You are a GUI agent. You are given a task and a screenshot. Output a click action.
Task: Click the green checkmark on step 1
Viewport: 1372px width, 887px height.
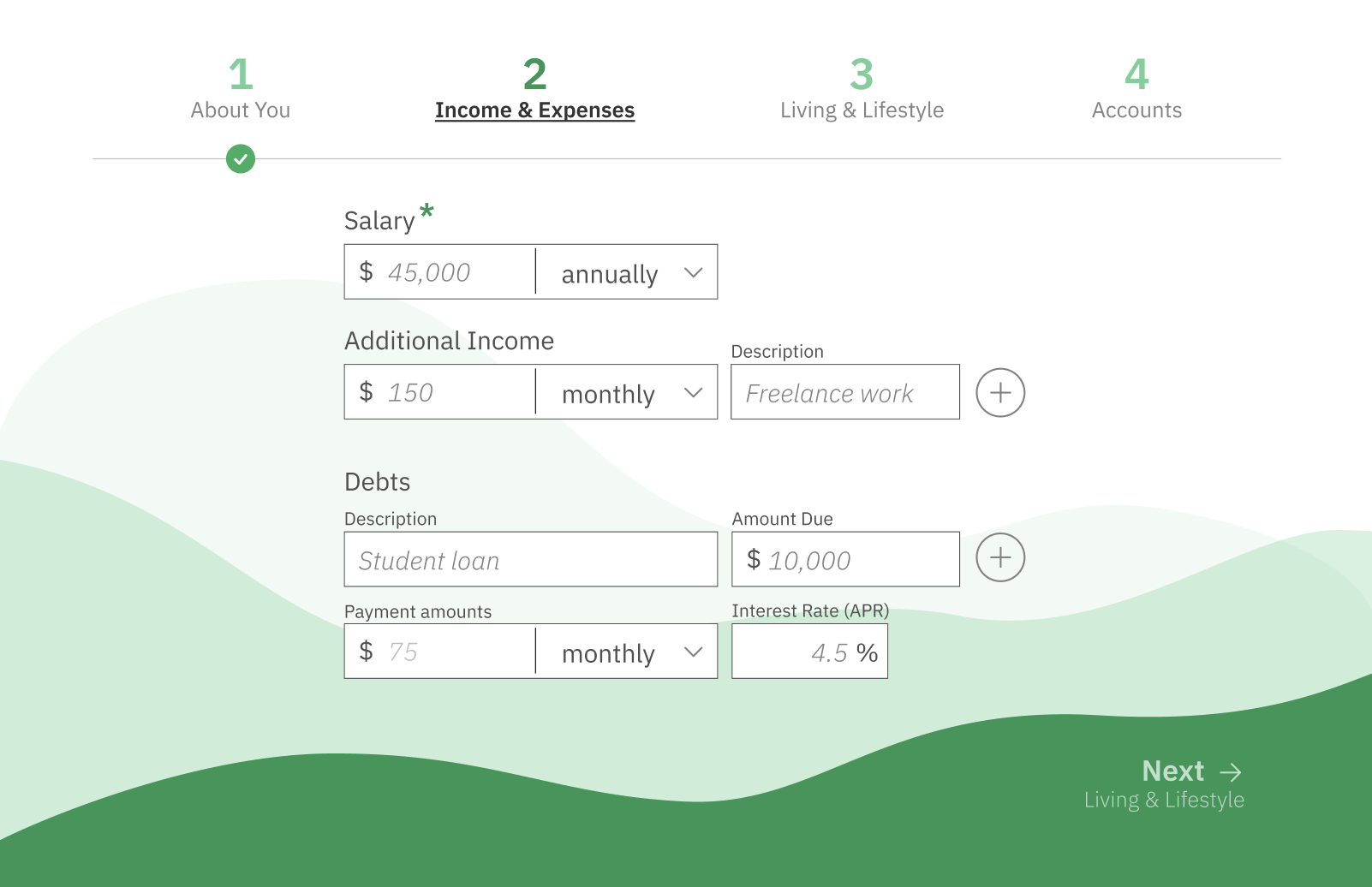point(241,159)
